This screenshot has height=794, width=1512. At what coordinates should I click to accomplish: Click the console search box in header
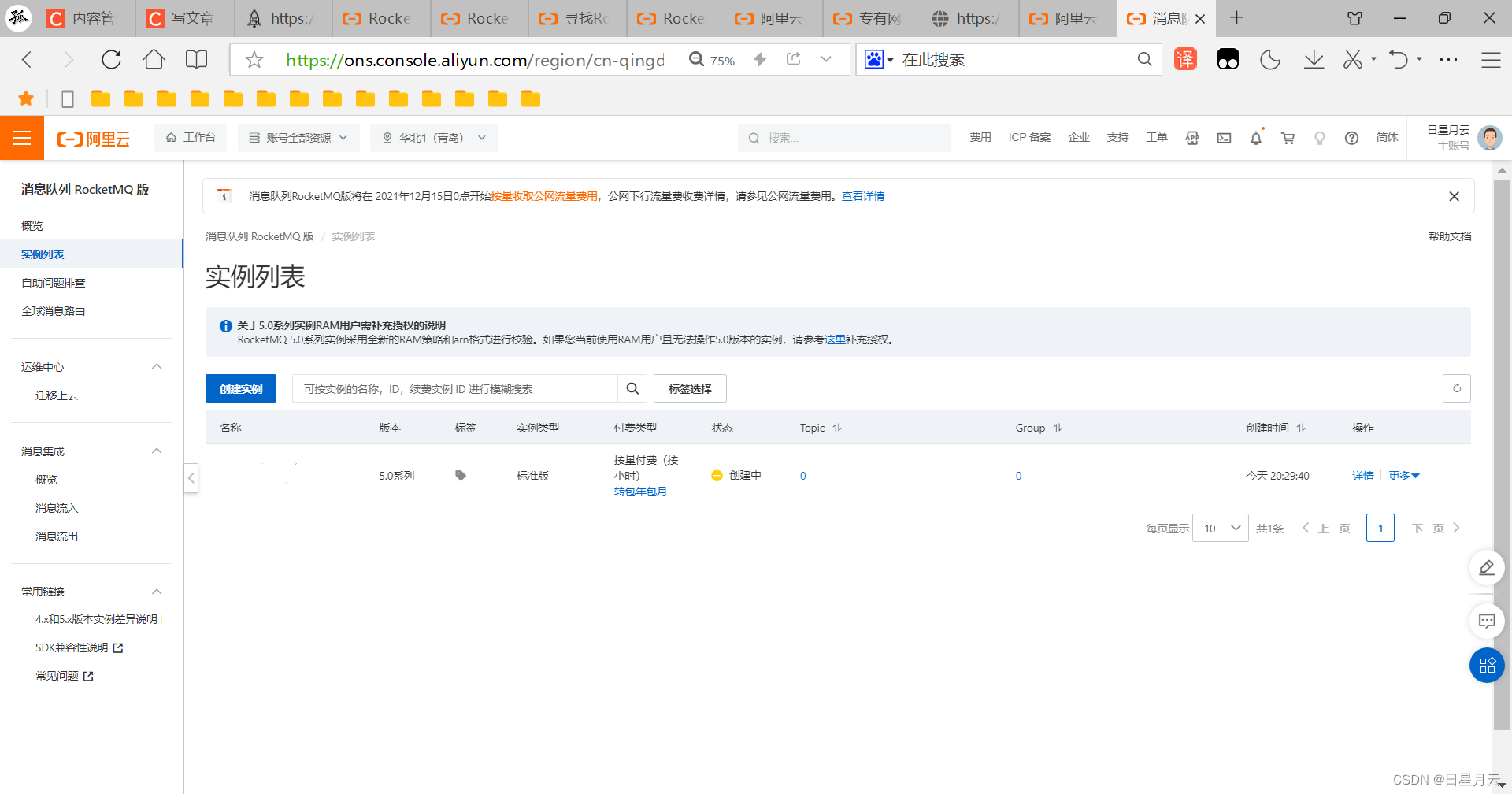(844, 138)
